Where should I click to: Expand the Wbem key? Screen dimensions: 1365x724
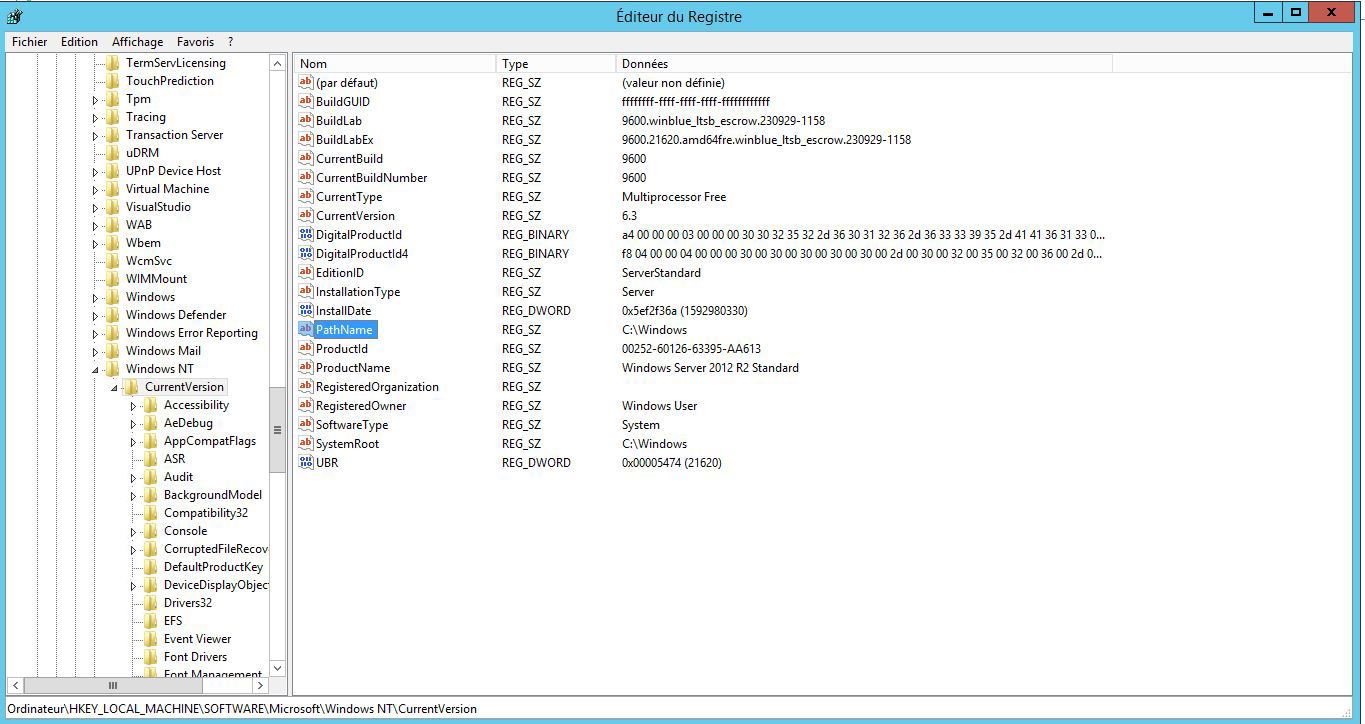coord(96,244)
